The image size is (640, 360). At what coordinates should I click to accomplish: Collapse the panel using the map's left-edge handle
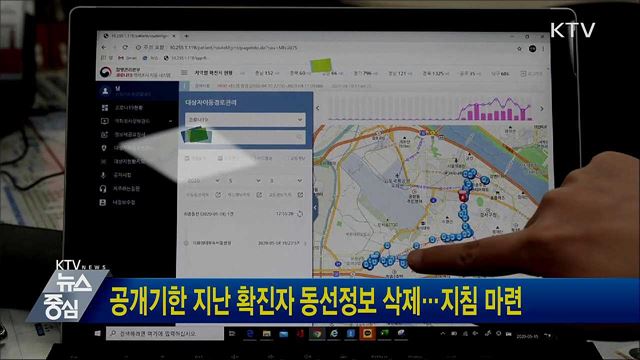point(315,207)
